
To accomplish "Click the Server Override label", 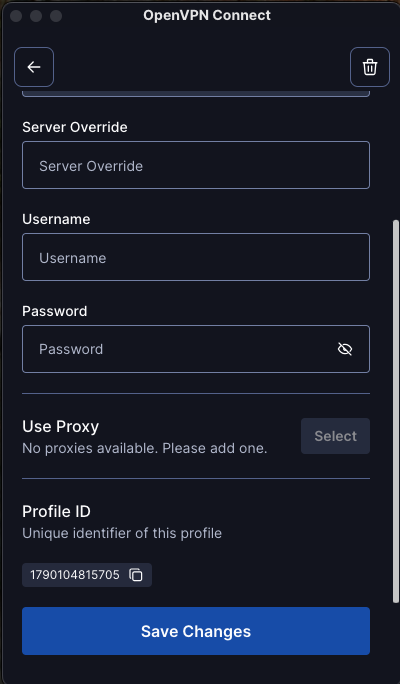I will click(x=75, y=127).
